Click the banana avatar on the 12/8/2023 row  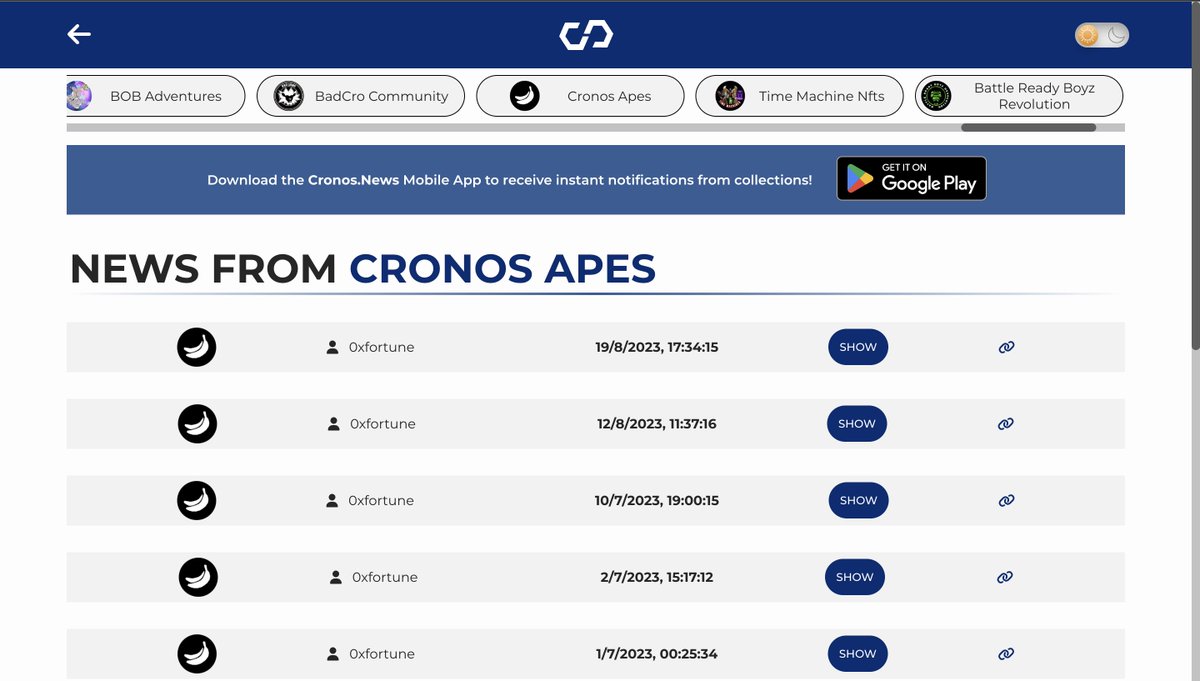click(197, 423)
